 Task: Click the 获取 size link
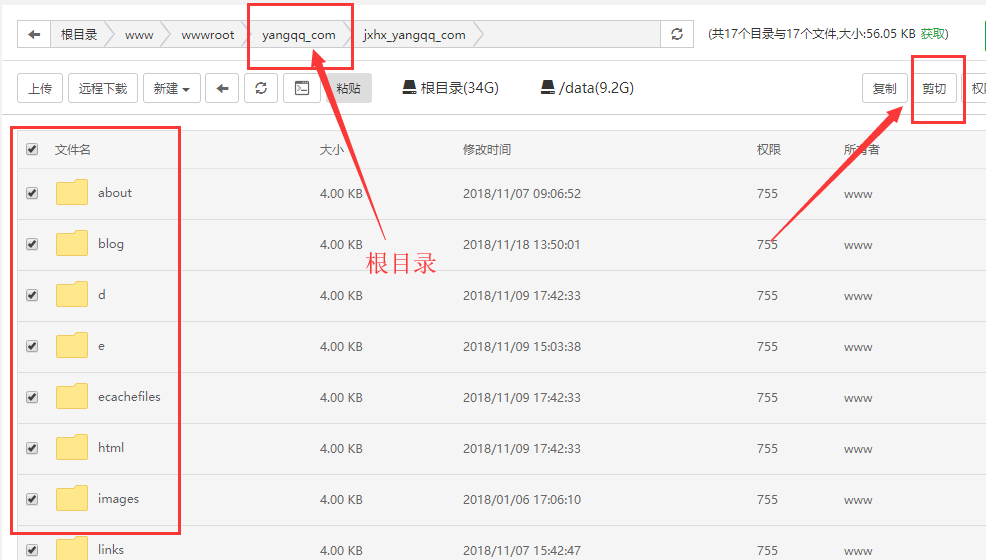pos(933,34)
